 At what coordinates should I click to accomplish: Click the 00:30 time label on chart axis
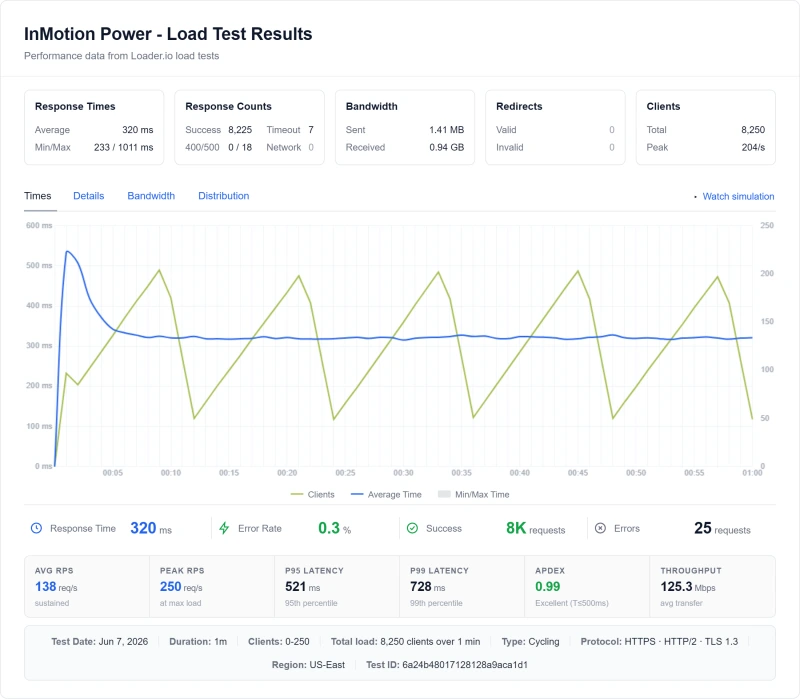pyautogui.click(x=403, y=473)
